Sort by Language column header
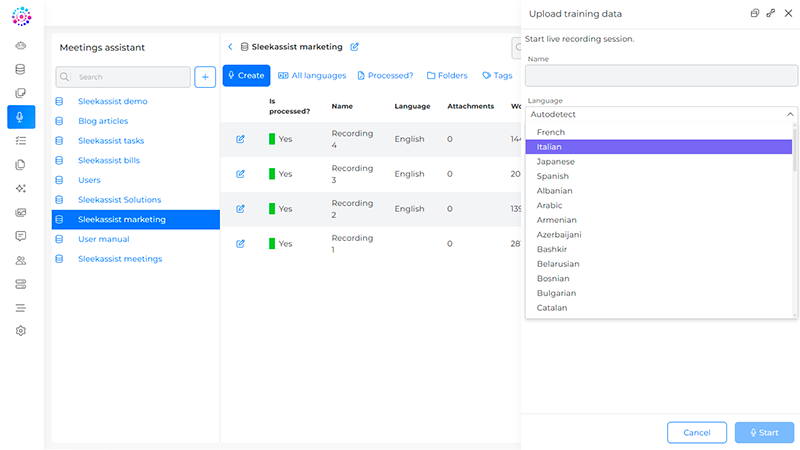 (x=412, y=106)
